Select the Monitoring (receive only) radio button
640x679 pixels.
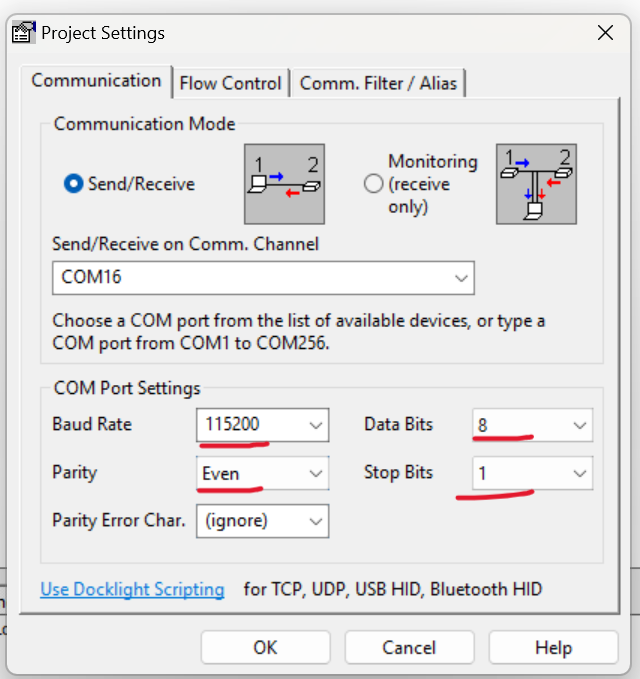[374, 184]
